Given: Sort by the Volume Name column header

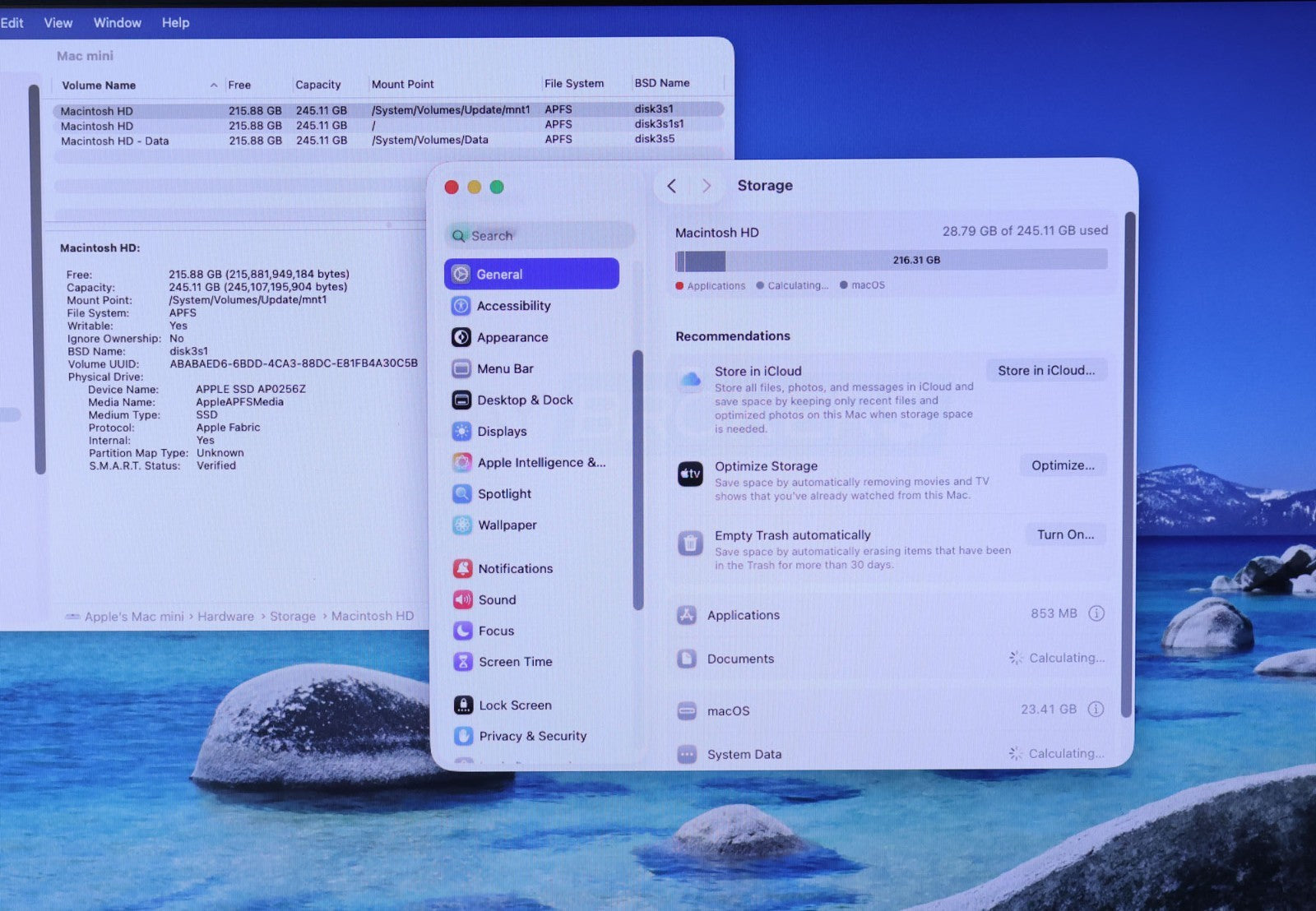Looking at the screenshot, I should pyautogui.click(x=99, y=86).
